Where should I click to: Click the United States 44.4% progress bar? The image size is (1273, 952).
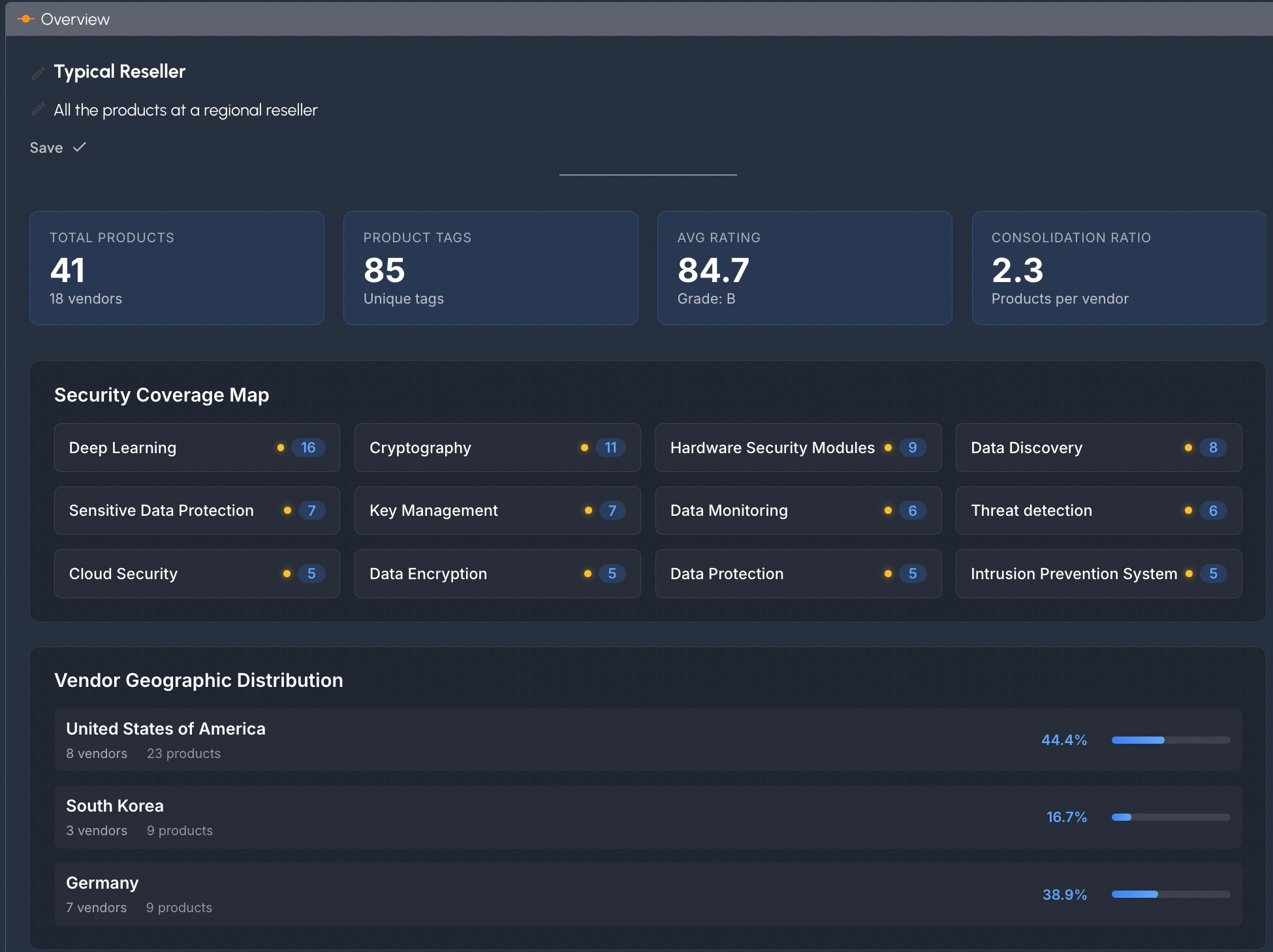click(1171, 740)
